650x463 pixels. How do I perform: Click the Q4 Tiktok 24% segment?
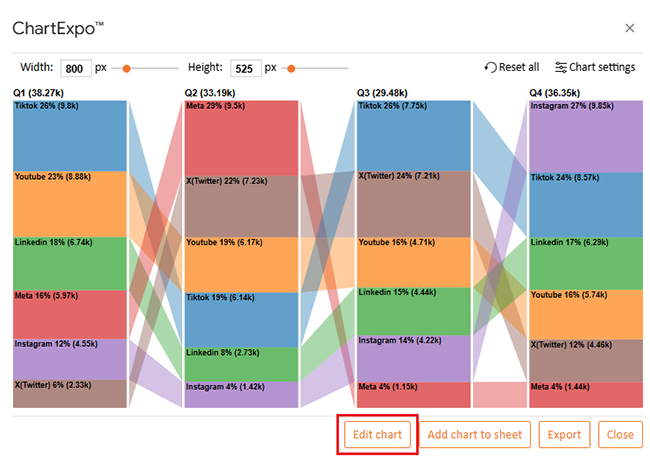click(586, 205)
